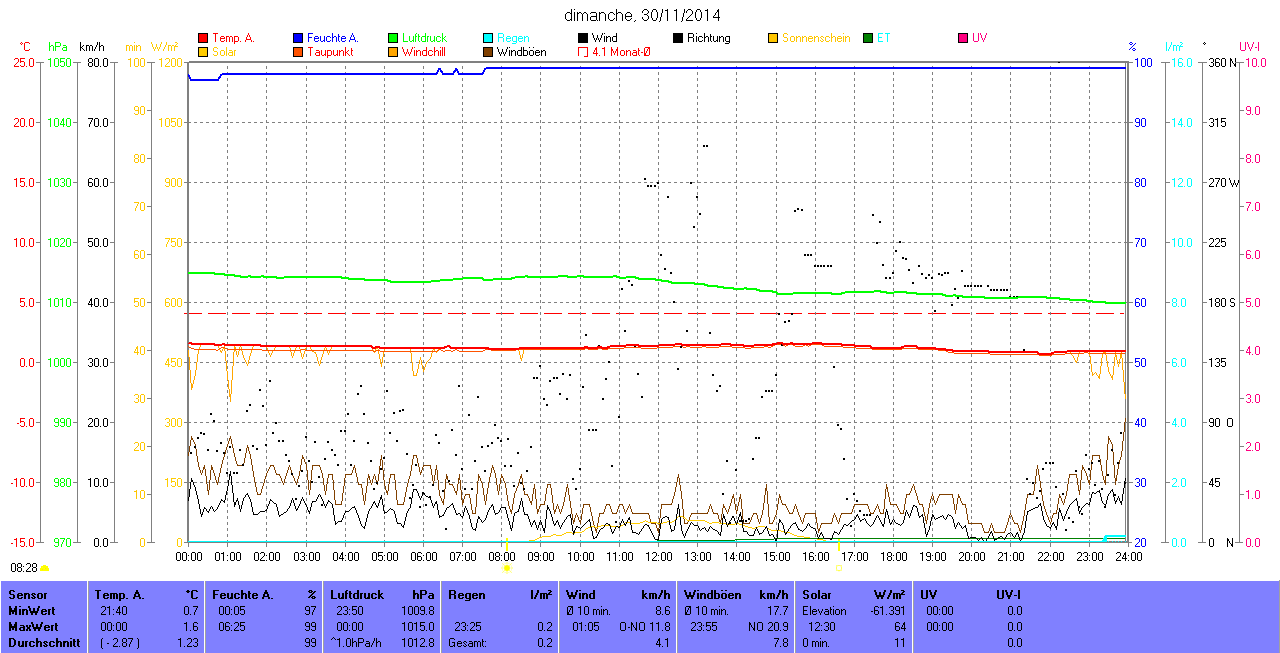Click the Taupunkt legend swatch

[x=298, y=51]
